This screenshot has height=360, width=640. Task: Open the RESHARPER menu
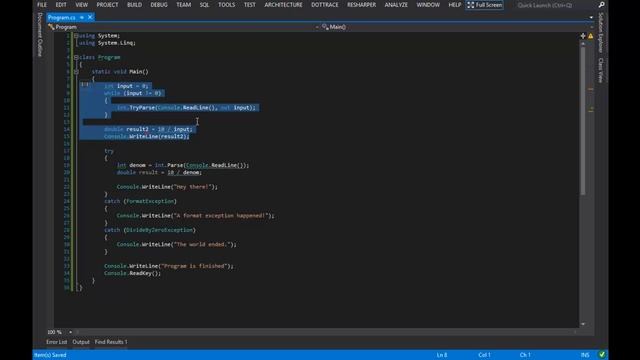click(361, 5)
